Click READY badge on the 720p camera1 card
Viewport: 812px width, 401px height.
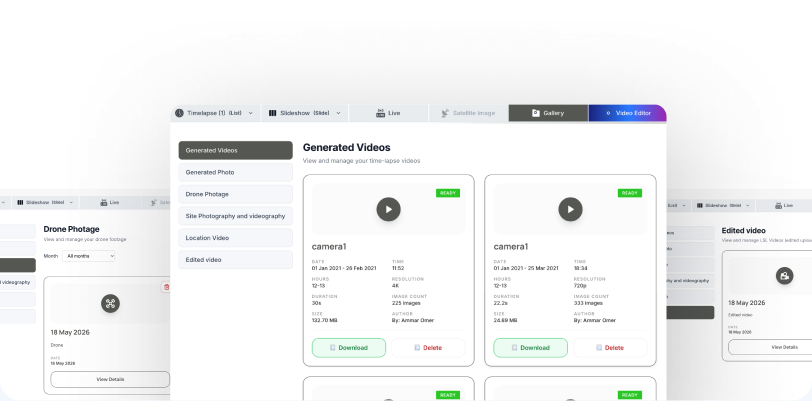[x=630, y=193]
